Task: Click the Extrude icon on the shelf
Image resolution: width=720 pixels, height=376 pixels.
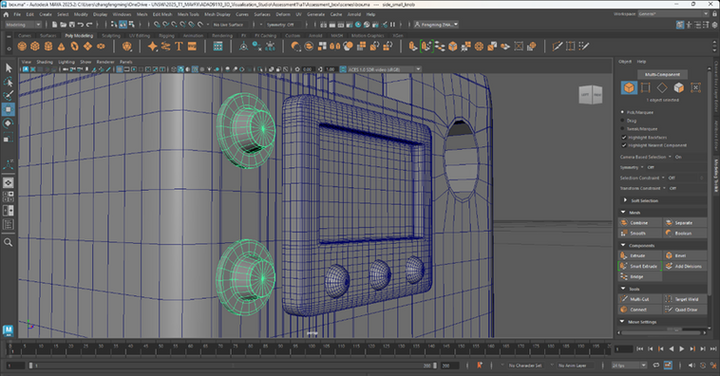Action: tap(413, 46)
